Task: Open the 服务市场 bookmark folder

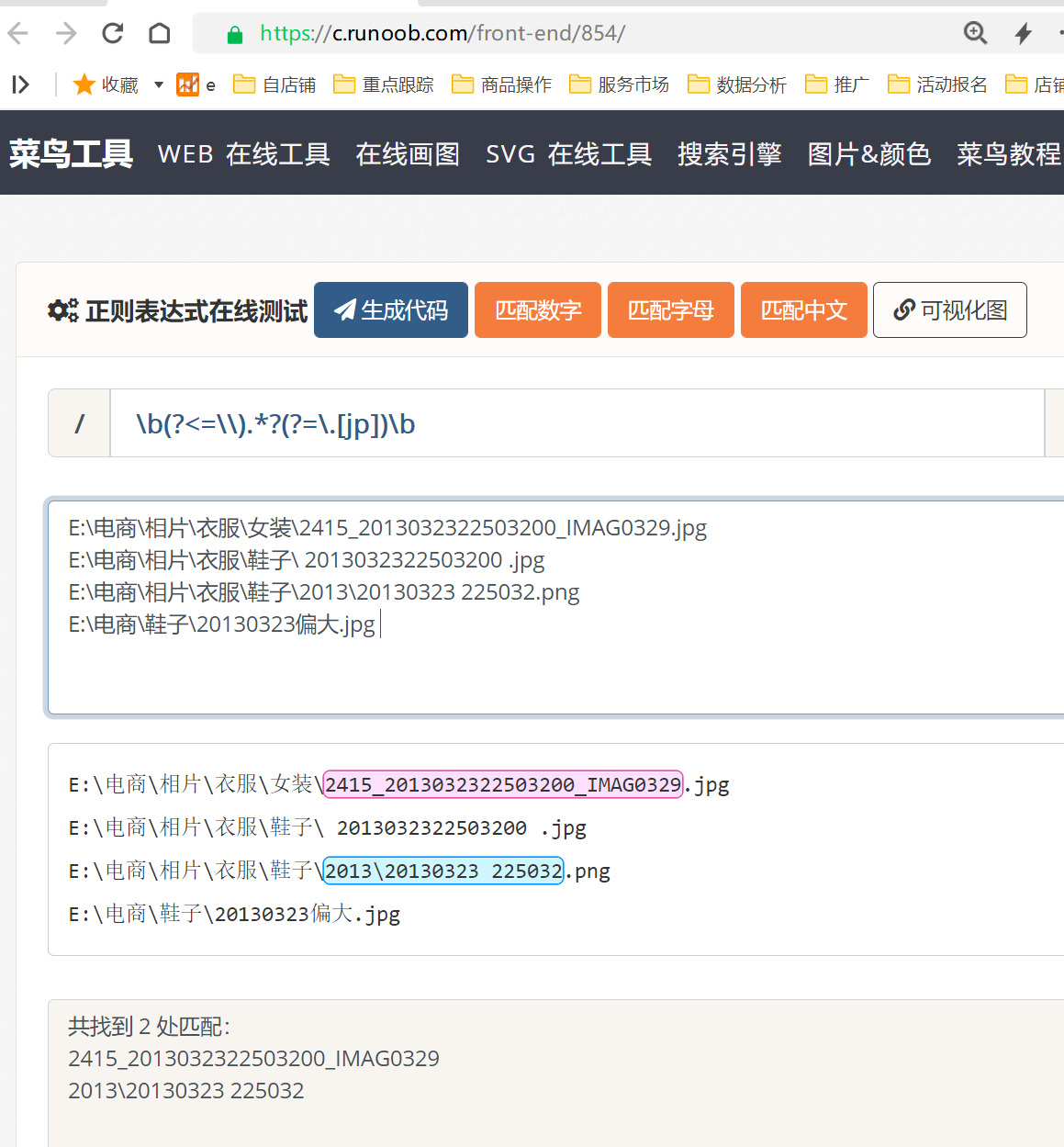Action: point(620,84)
